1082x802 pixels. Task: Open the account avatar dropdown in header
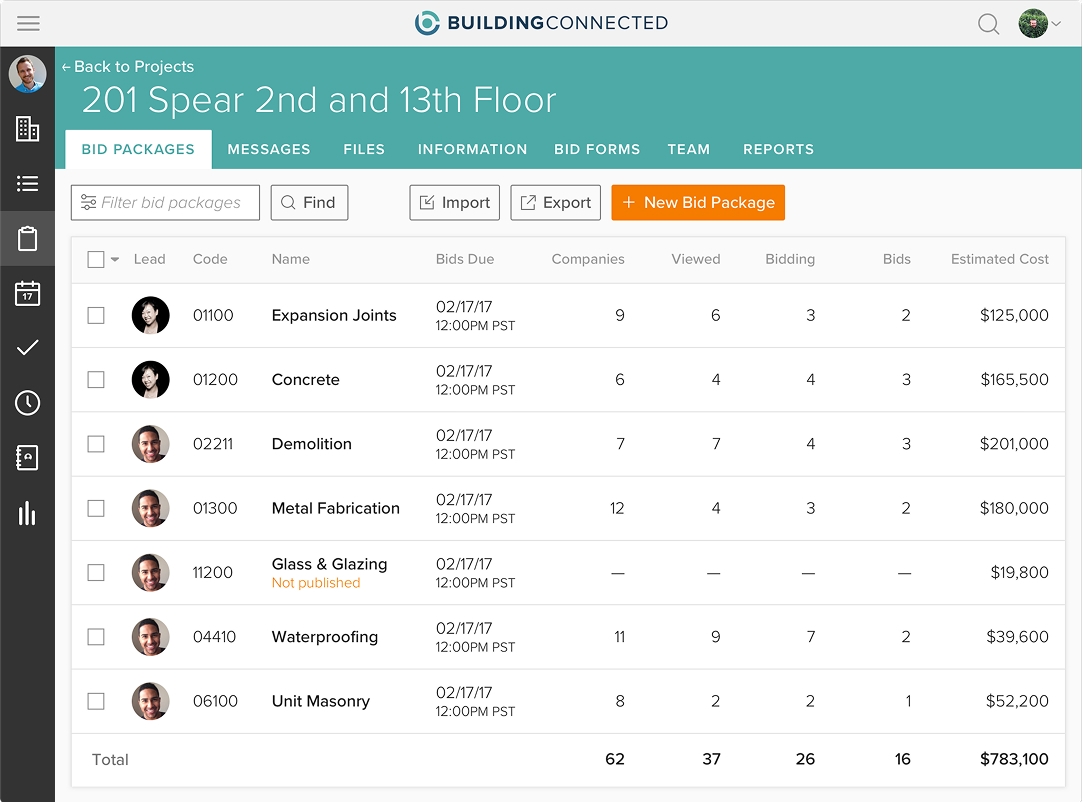pyautogui.click(x=1040, y=24)
